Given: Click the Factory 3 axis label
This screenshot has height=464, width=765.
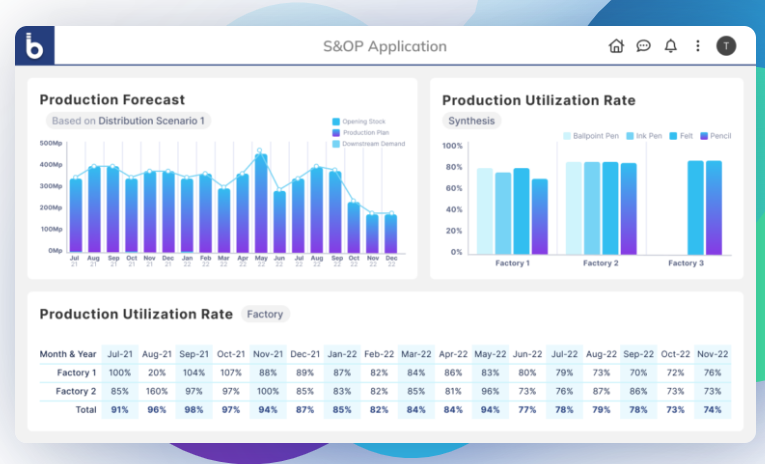Looking at the screenshot, I should [x=686, y=263].
